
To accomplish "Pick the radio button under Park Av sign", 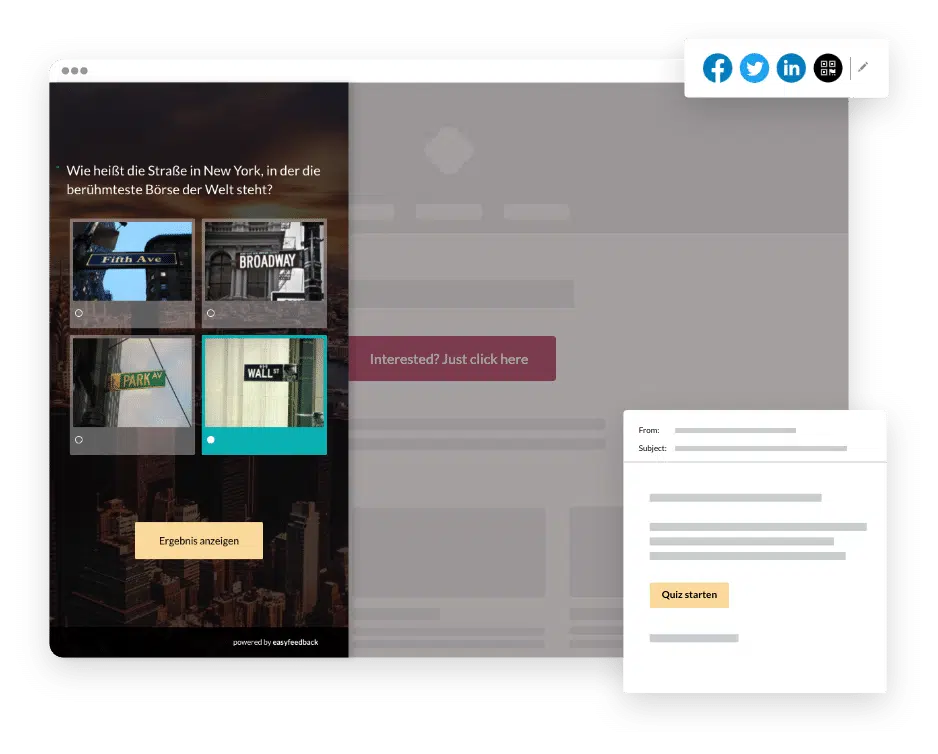I will tap(79, 439).
